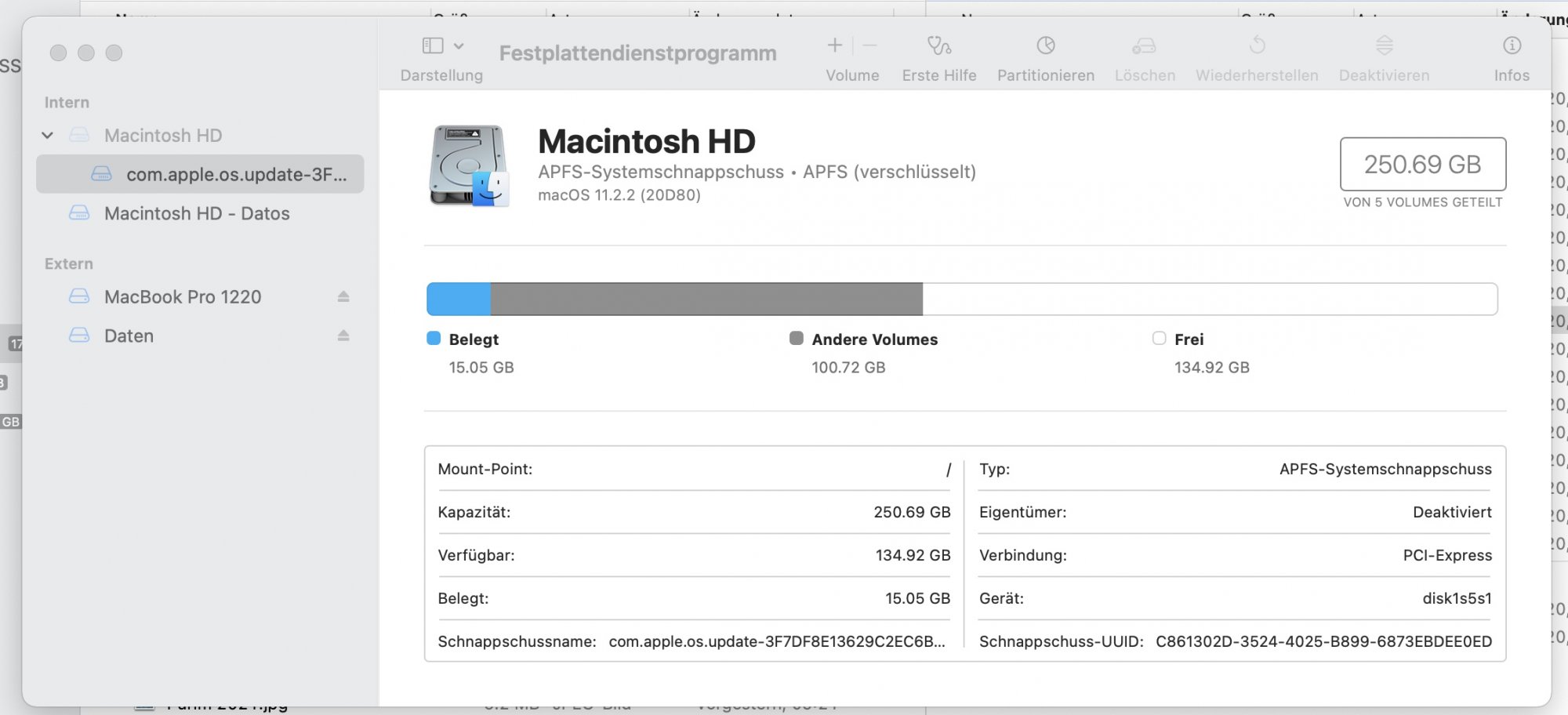Image resolution: width=1568 pixels, height=715 pixels.
Task: Click the Wiederherstellen toolbar label
Action: pyautogui.click(x=1257, y=75)
